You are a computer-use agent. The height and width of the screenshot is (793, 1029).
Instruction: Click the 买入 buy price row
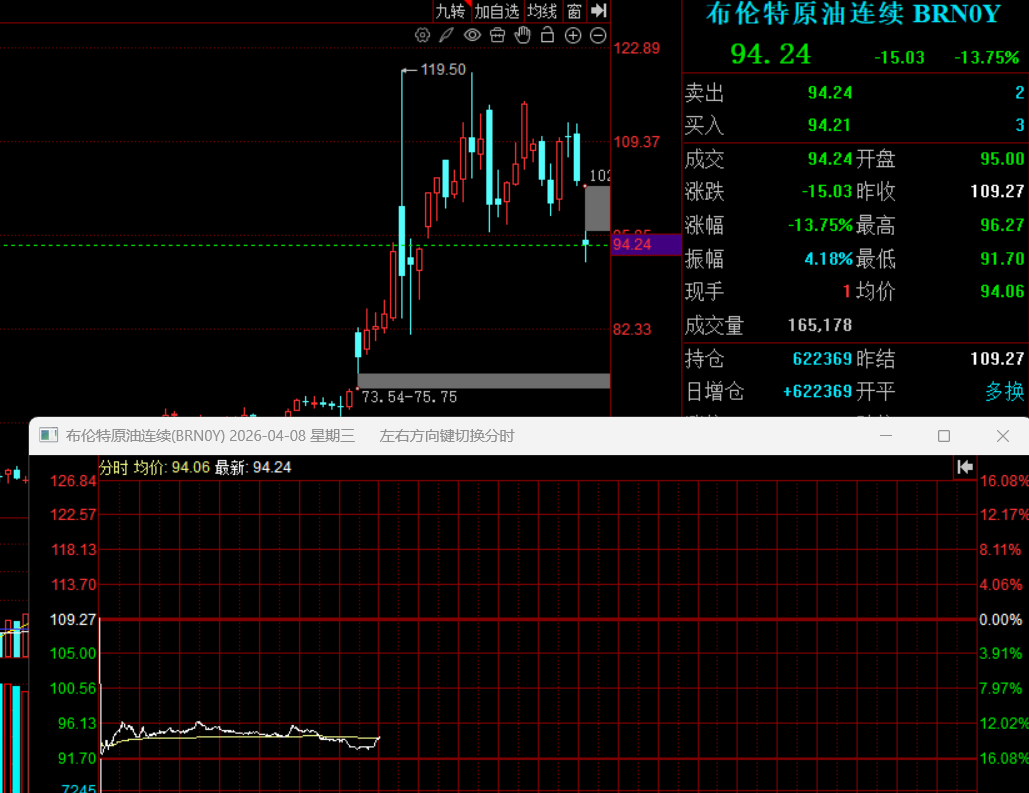855,125
